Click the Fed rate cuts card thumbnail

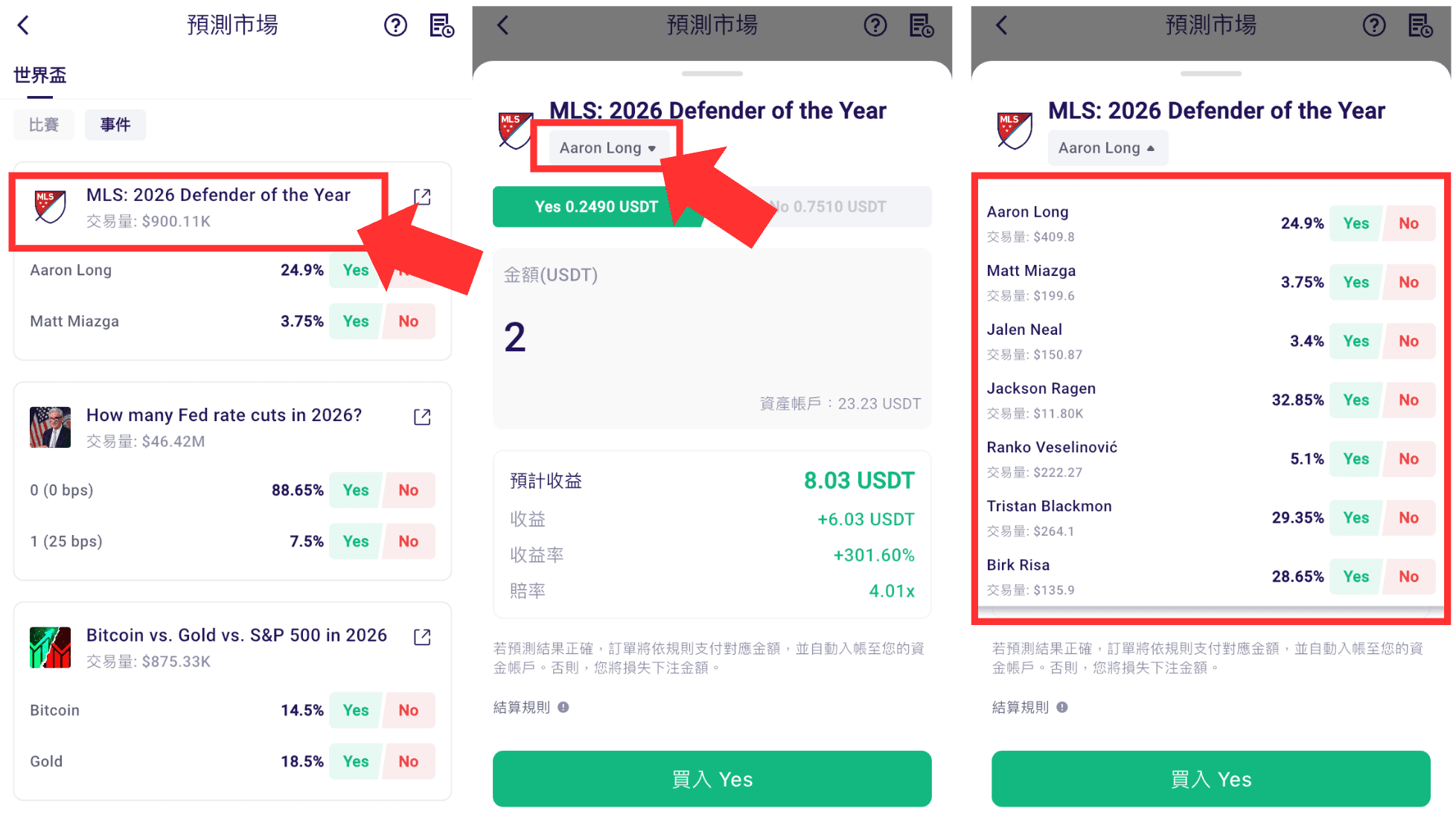(x=50, y=427)
